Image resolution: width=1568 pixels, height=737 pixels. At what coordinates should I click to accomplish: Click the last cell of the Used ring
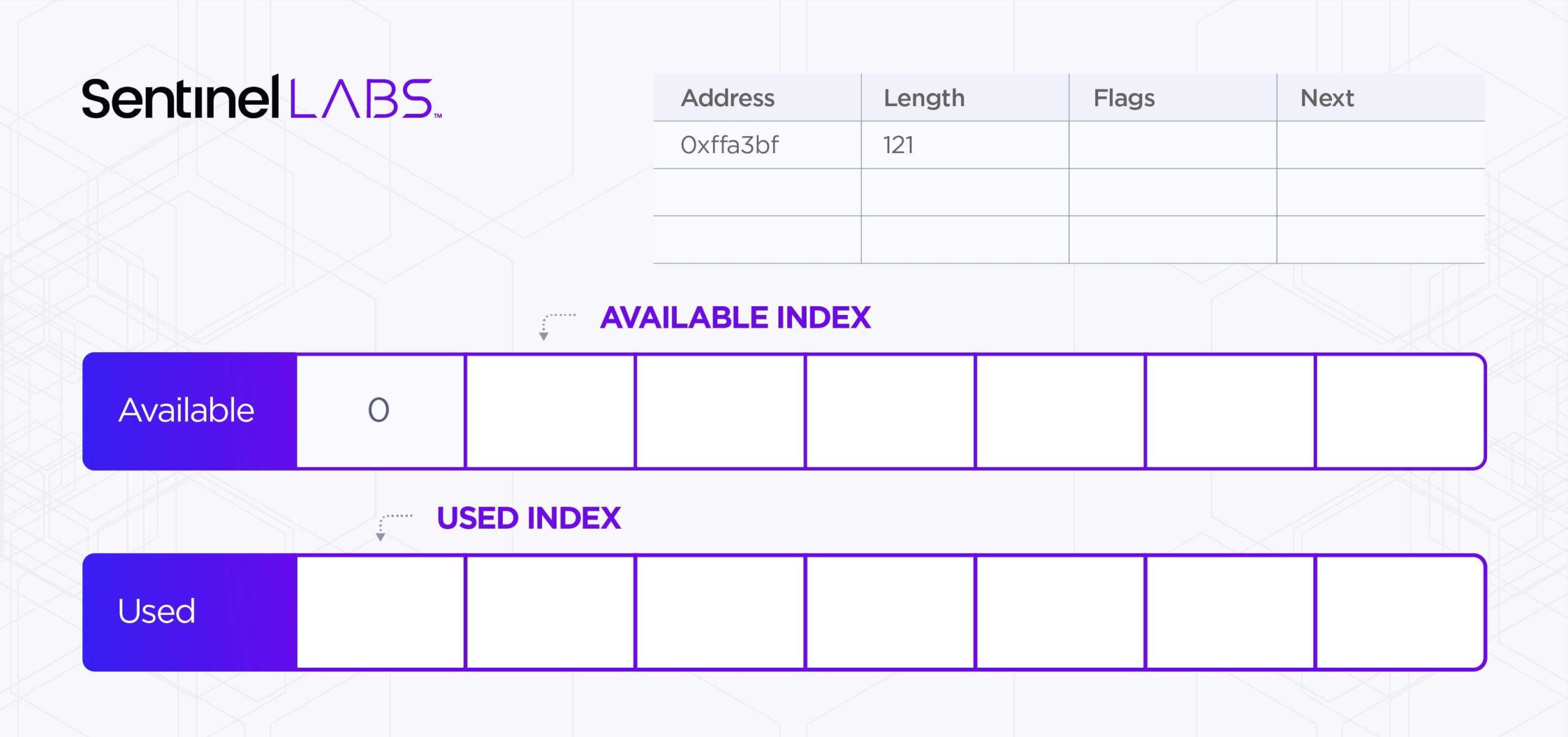coord(1400,611)
